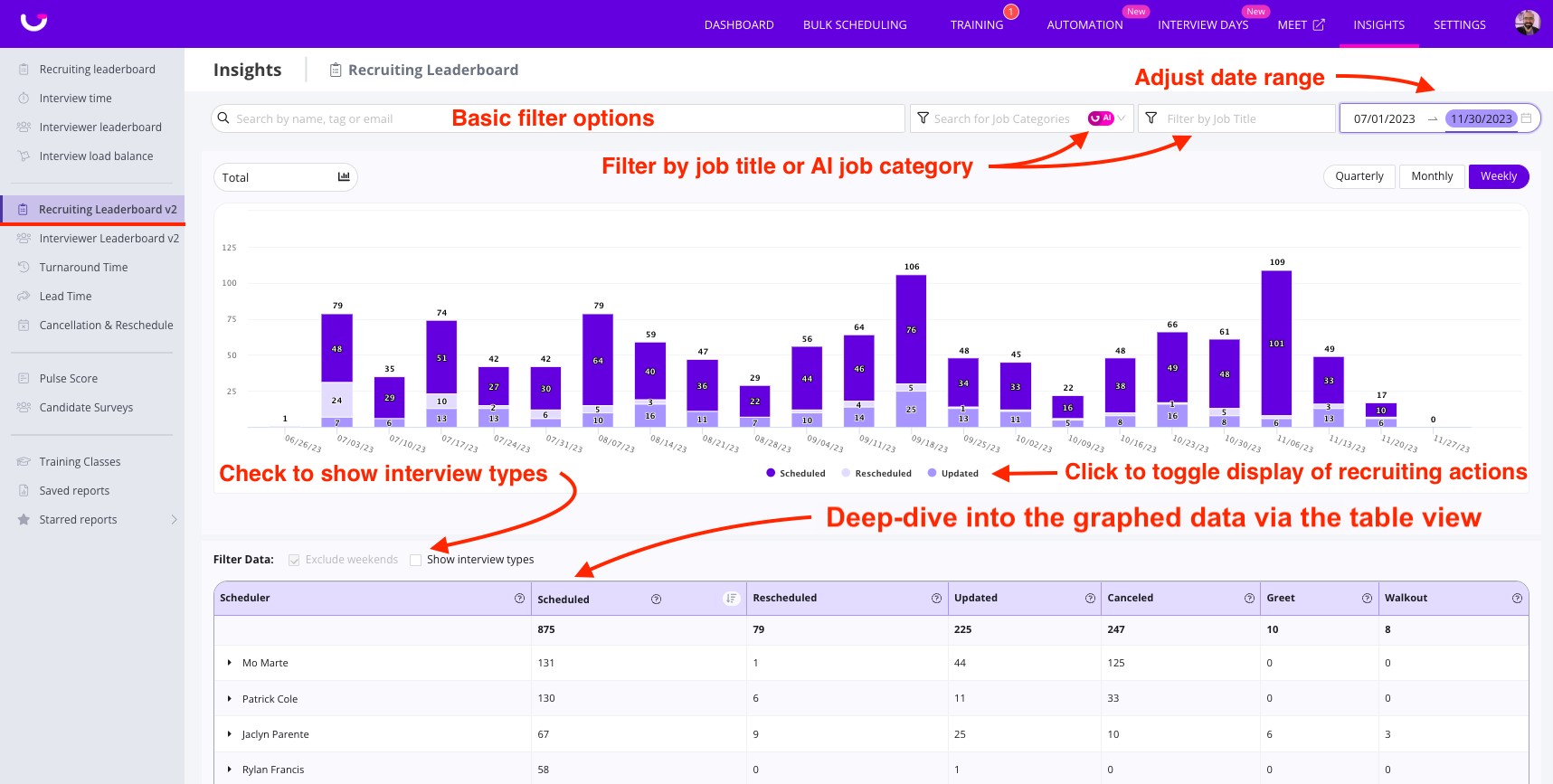Click the Cancellation & Reschedule sidebar icon
The width and height of the screenshot is (1553, 784).
24,326
